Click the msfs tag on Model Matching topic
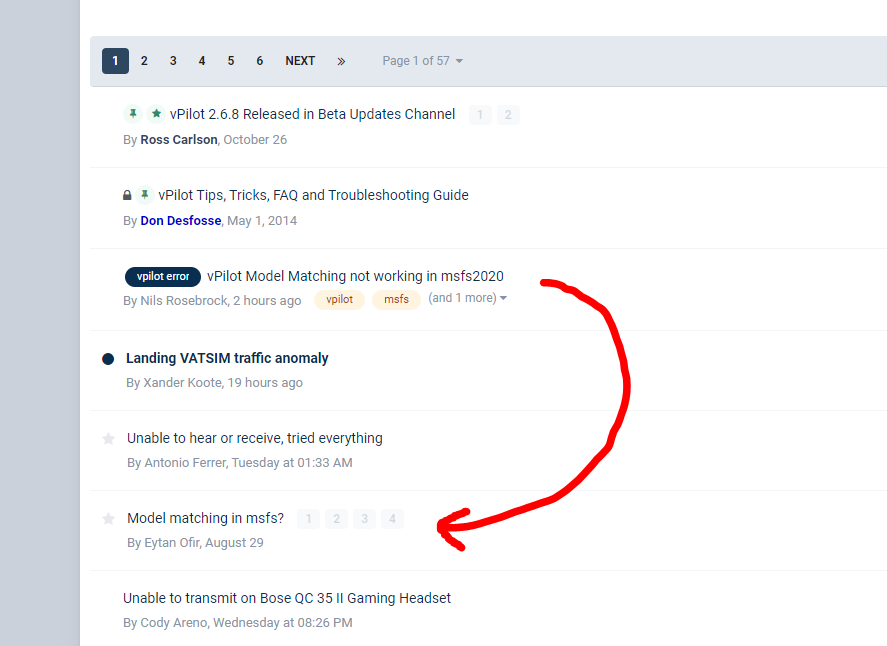 point(397,299)
